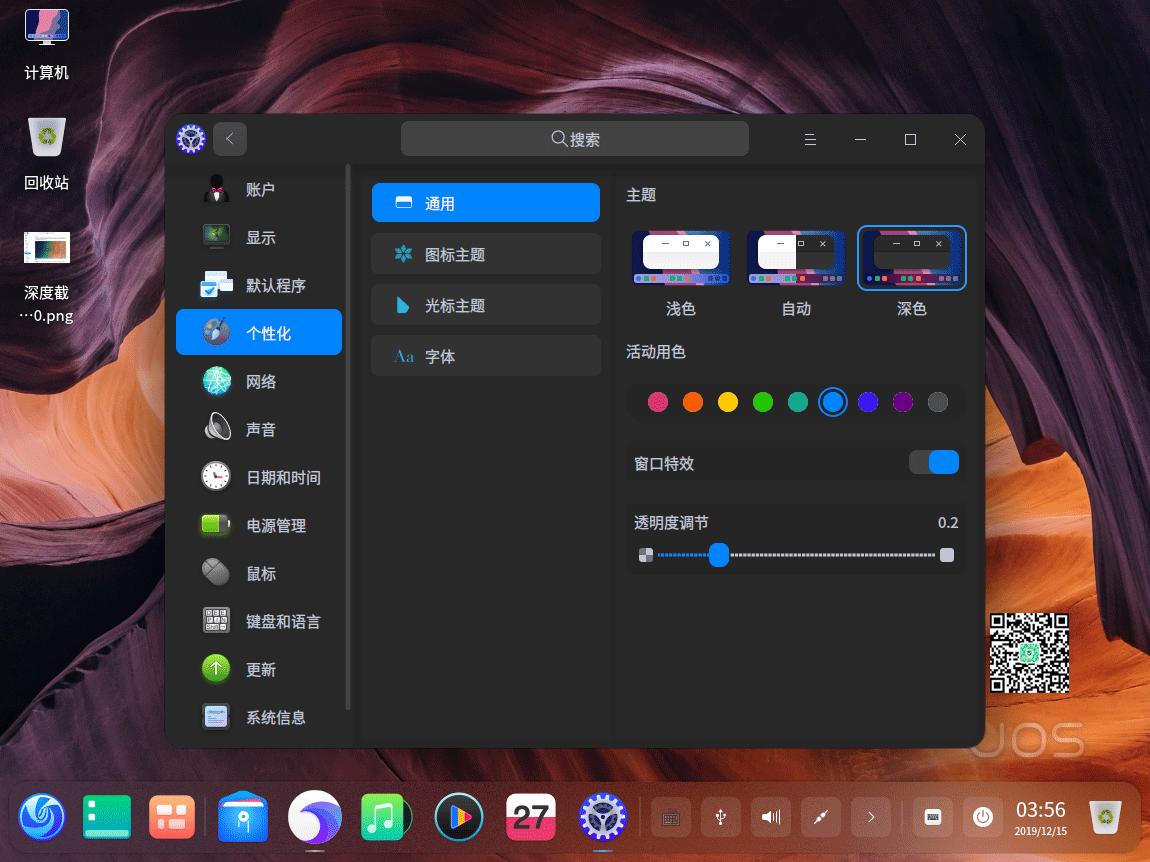Switch to the 图标主题 icon theme tab

(485, 254)
